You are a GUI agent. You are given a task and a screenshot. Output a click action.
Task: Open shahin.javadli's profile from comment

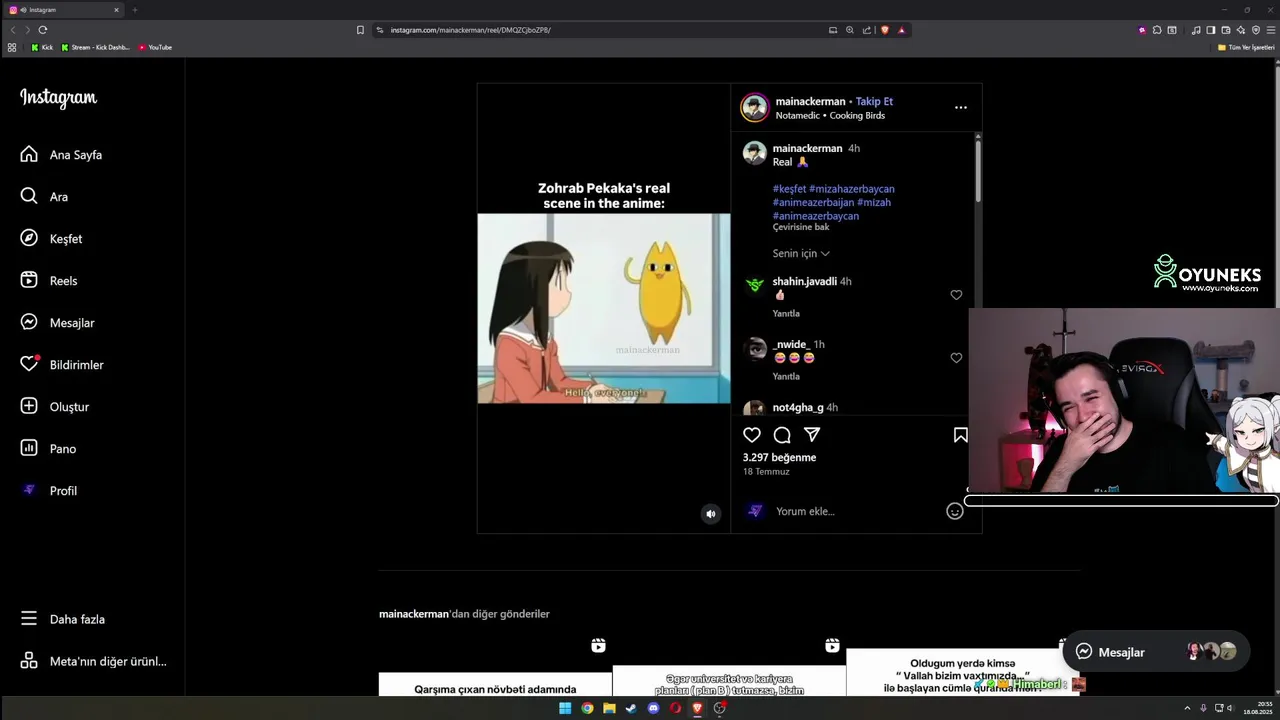[x=804, y=282]
